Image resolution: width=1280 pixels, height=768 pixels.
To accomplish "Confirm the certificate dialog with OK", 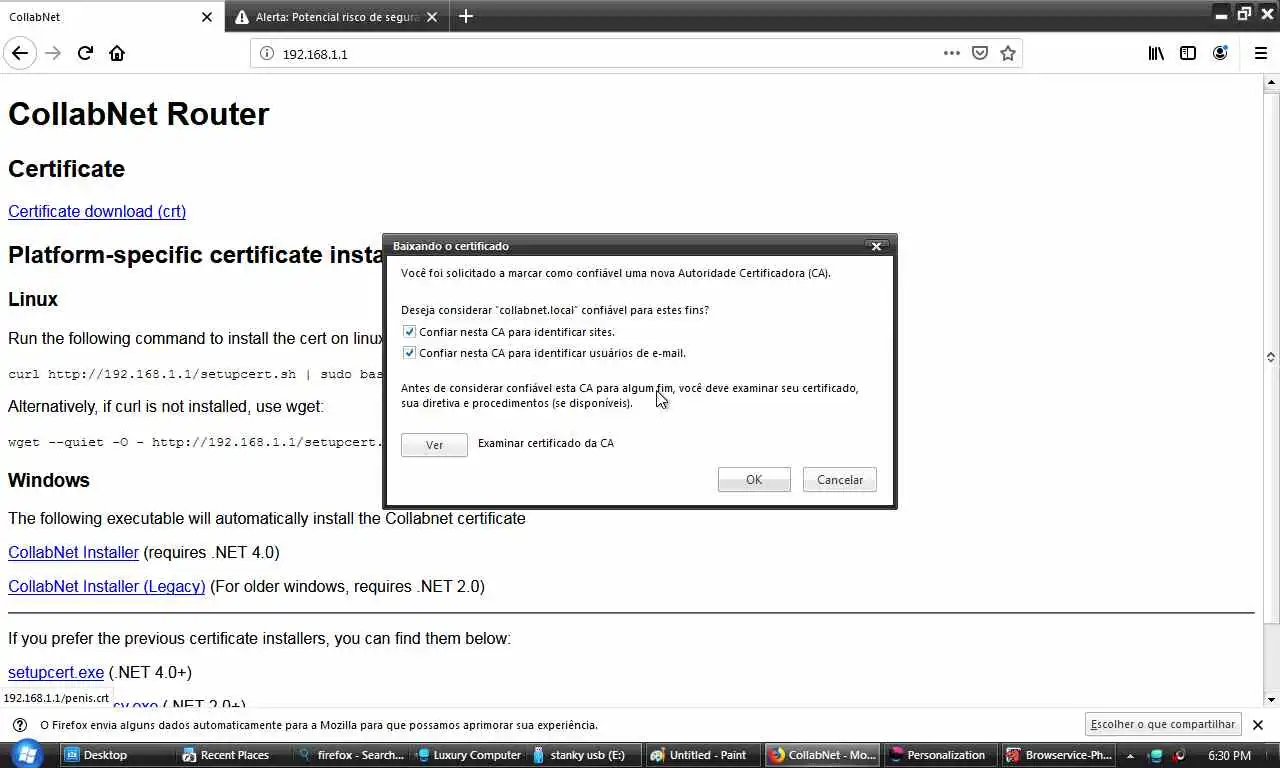I will (754, 480).
